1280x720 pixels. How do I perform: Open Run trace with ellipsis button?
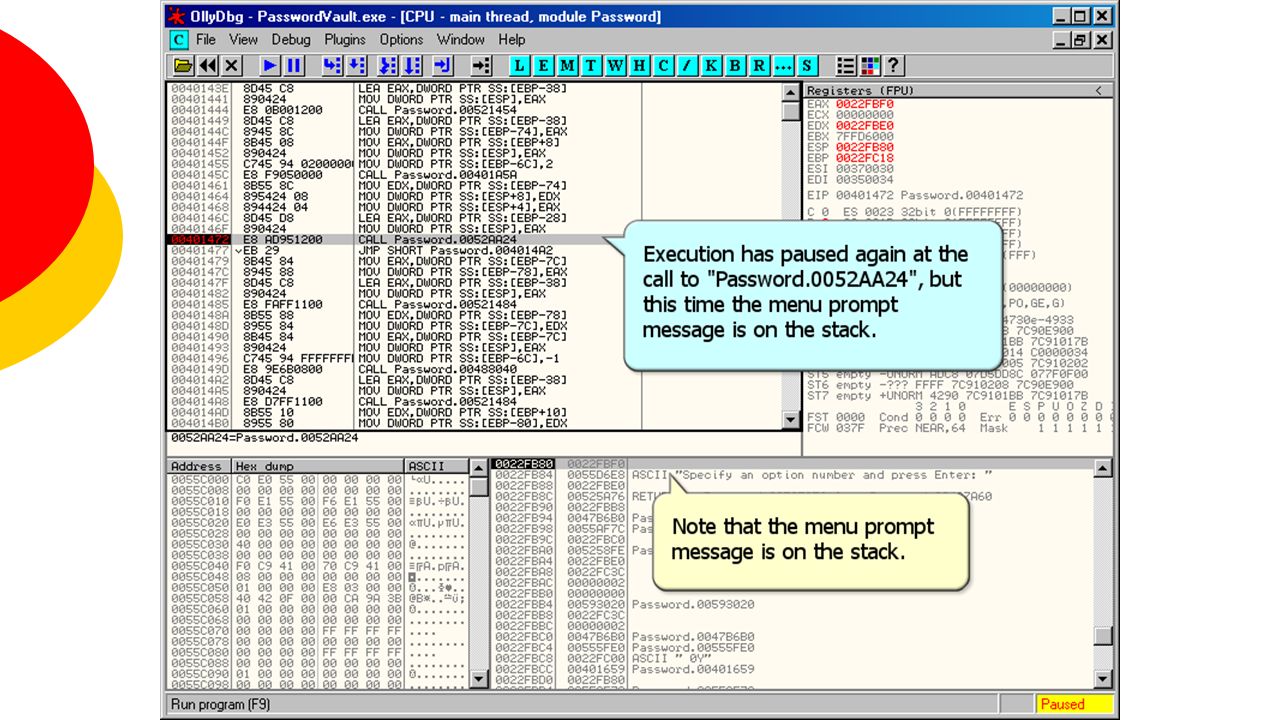(x=783, y=66)
